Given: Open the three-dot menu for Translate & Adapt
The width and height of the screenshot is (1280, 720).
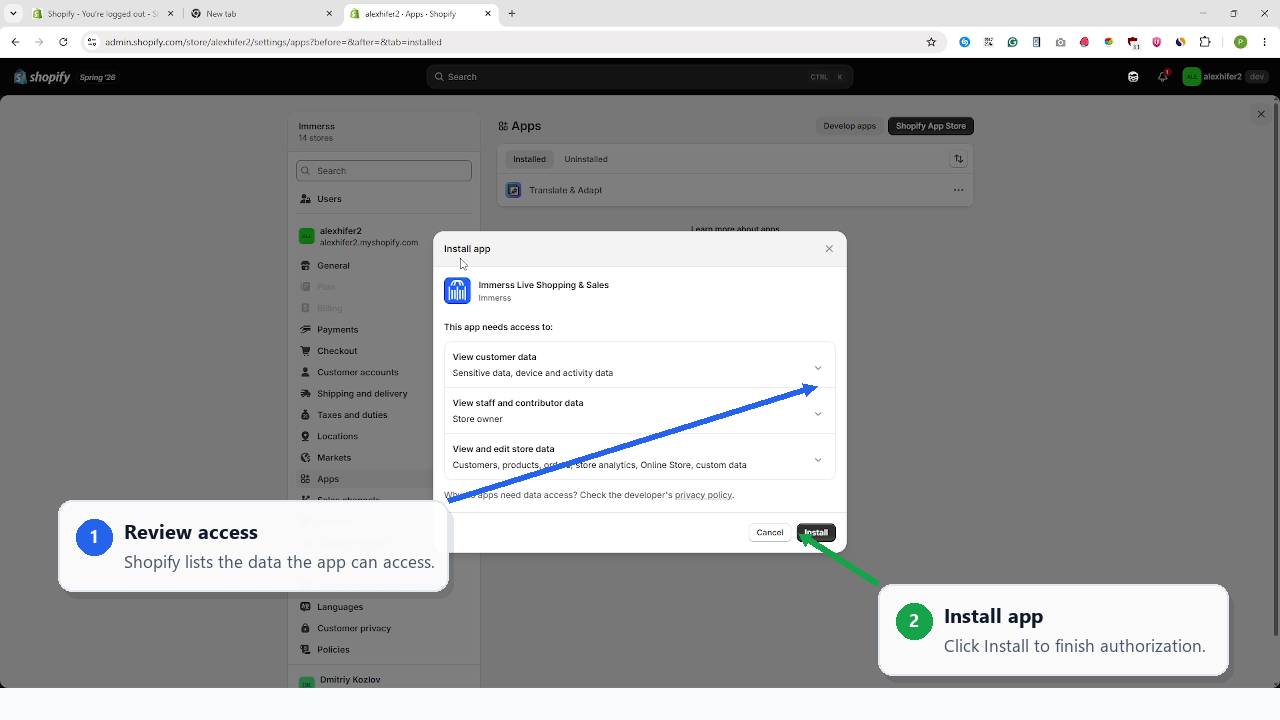Looking at the screenshot, I should coord(958,190).
